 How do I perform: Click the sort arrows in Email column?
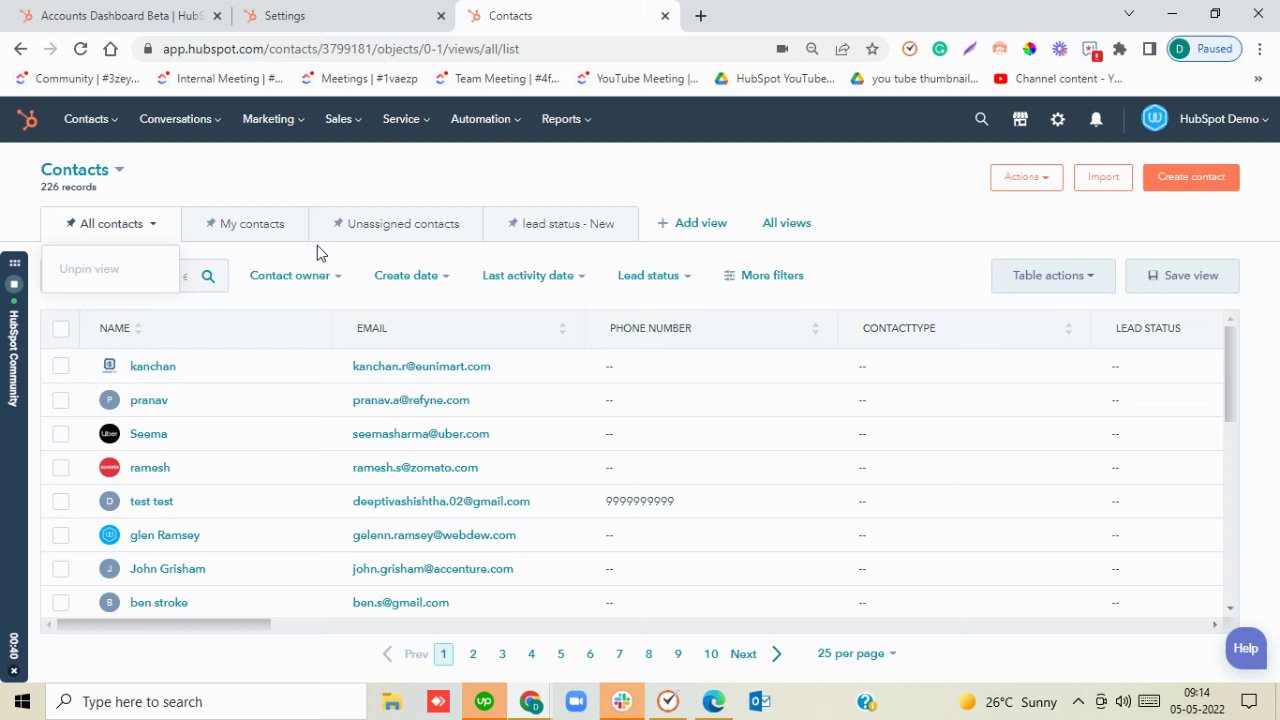562,328
